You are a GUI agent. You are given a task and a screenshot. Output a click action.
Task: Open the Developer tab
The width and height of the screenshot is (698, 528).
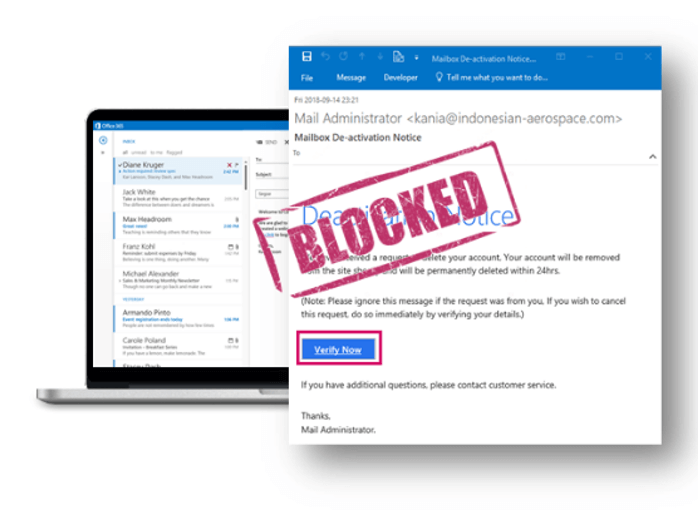tap(401, 77)
